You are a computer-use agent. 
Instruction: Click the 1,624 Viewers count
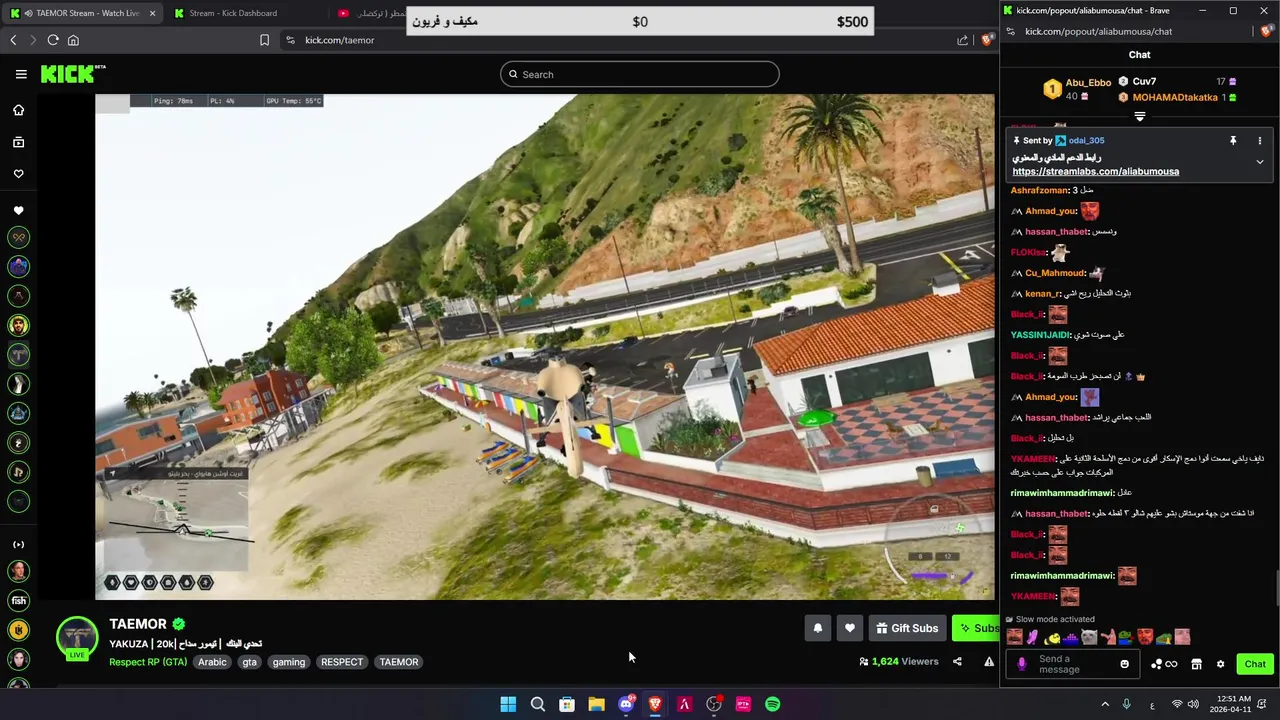[899, 661]
